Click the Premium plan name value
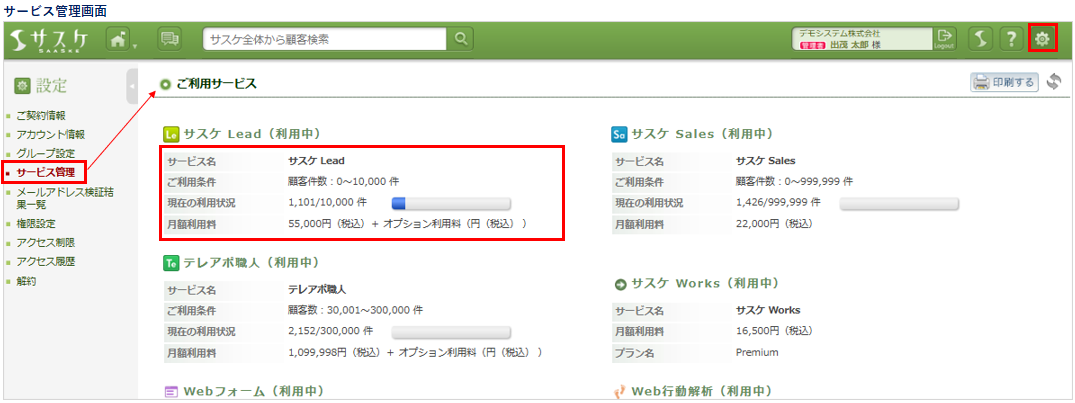 click(757, 352)
